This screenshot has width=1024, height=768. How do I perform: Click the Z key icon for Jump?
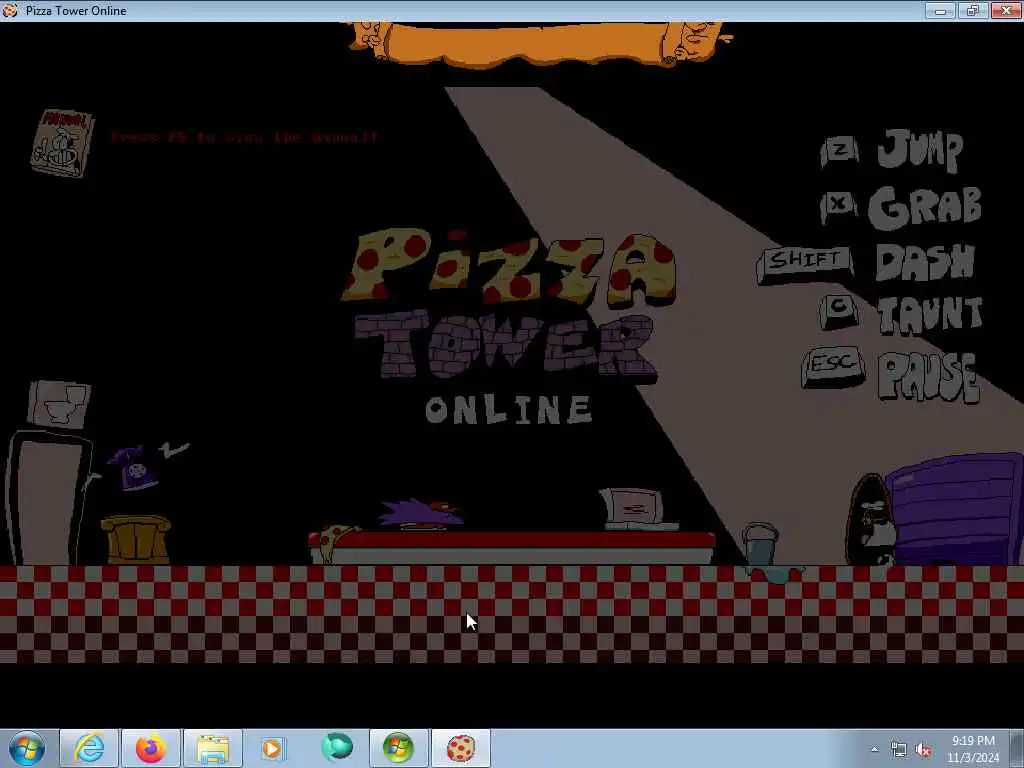[x=840, y=152]
